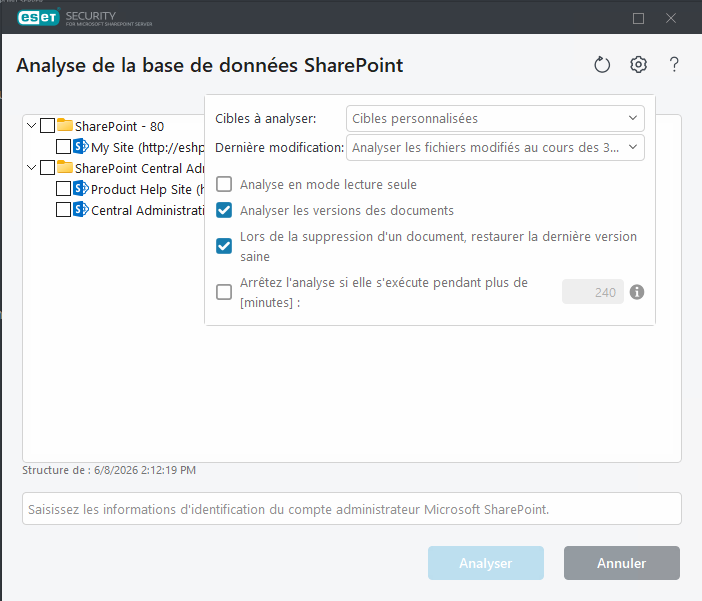Enable Analyse en mode lecture seule
Image resolution: width=702 pixels, height=601 pixels.
tap(224, 184)
